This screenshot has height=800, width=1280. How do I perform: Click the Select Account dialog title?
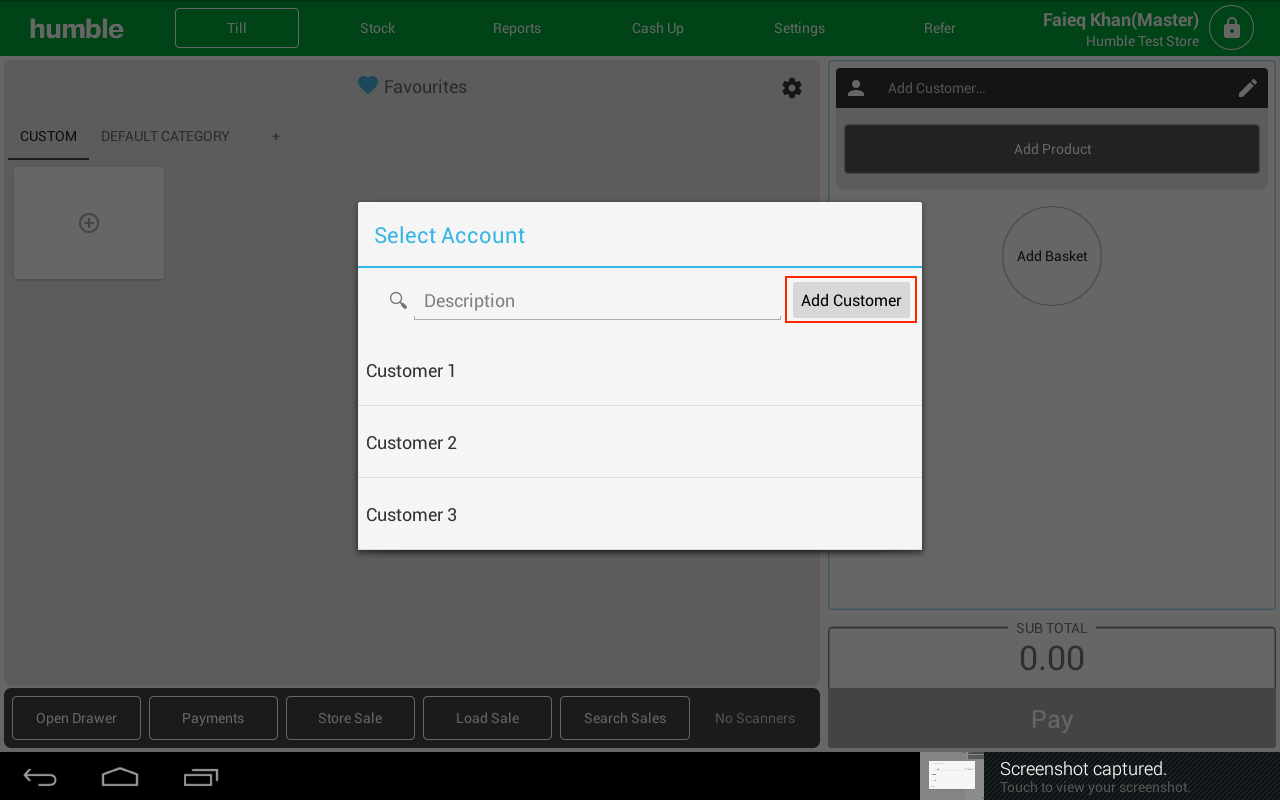click(449, 235)
